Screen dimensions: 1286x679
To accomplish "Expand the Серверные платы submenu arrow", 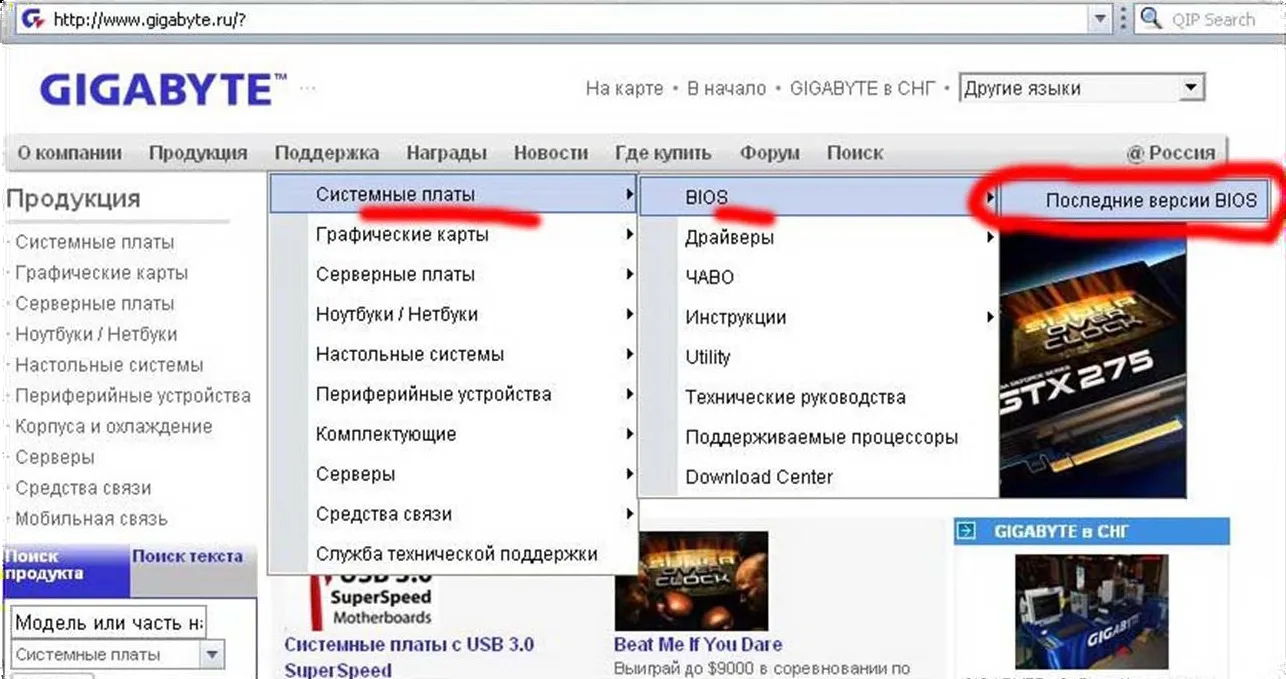I will click(x=629, y=274).
